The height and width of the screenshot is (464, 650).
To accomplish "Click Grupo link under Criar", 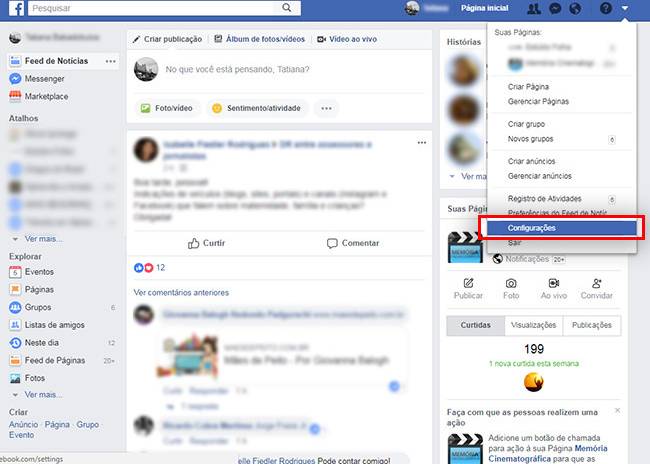I will tap(87, 424).
